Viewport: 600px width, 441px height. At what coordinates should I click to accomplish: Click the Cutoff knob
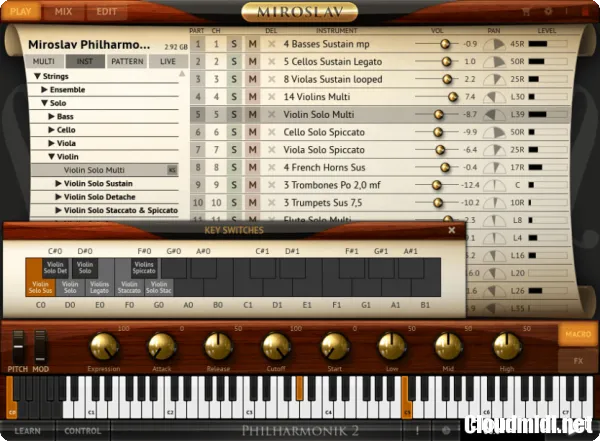tap(275, 346)
